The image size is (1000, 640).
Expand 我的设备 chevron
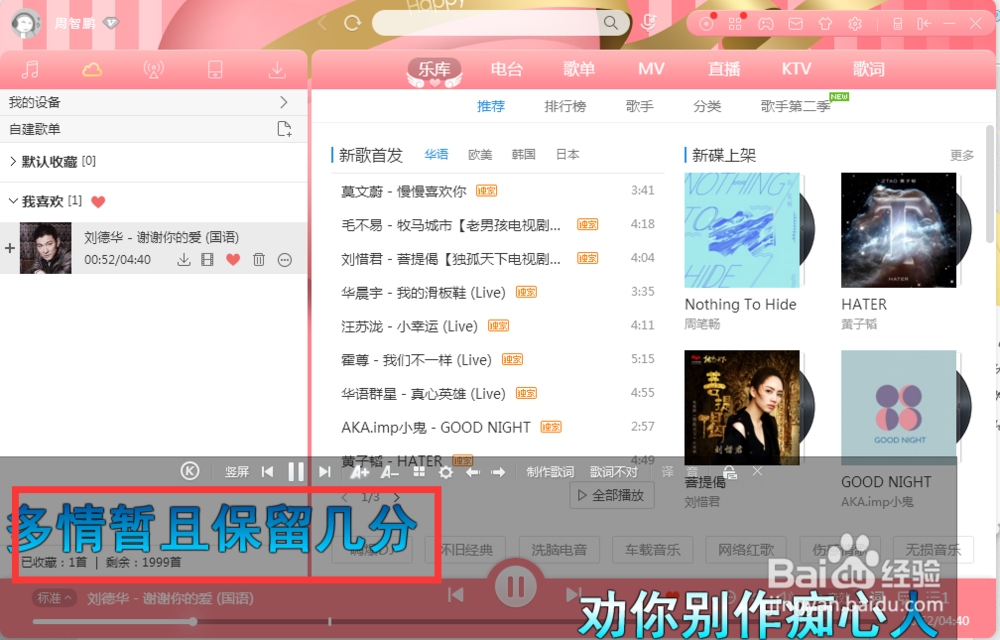284,102
